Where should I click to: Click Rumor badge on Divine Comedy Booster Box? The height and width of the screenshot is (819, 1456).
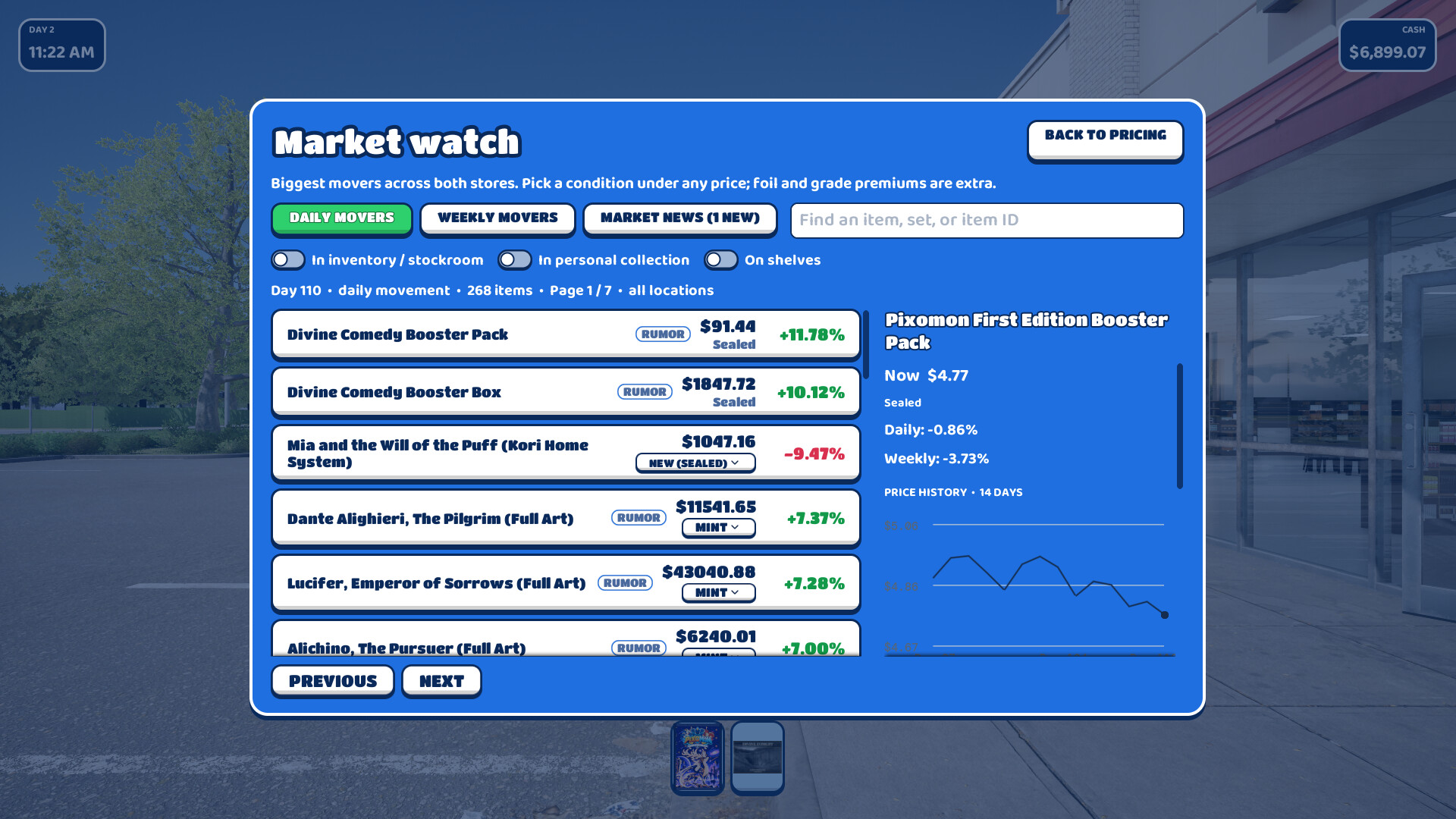[645, 392]
